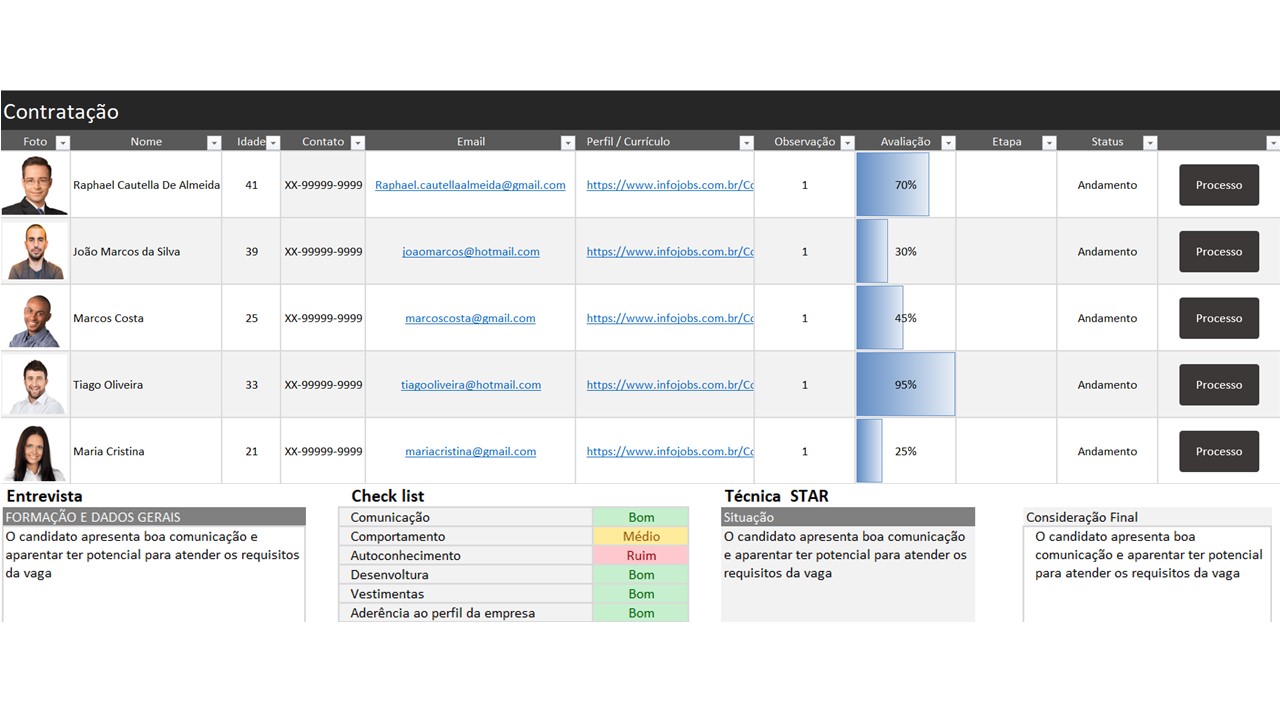The width and height of the screenshot is (1280, 720).
Task: Select the yellow Médio rating for Comportamento
Action: 641,537
